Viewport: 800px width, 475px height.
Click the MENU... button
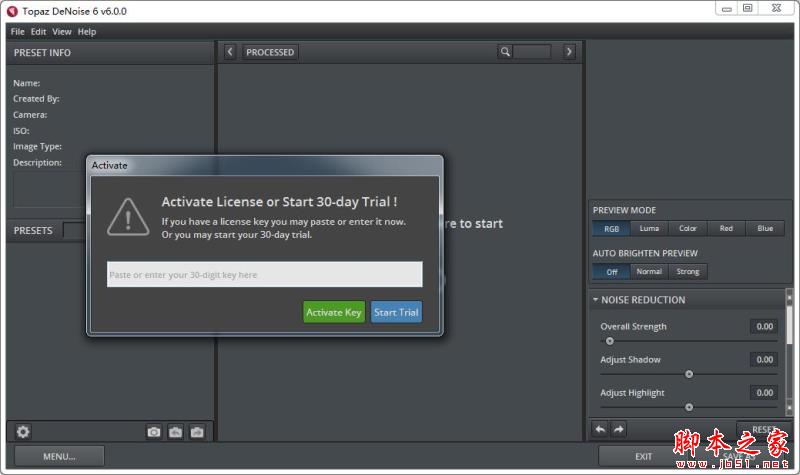(59, 457)
